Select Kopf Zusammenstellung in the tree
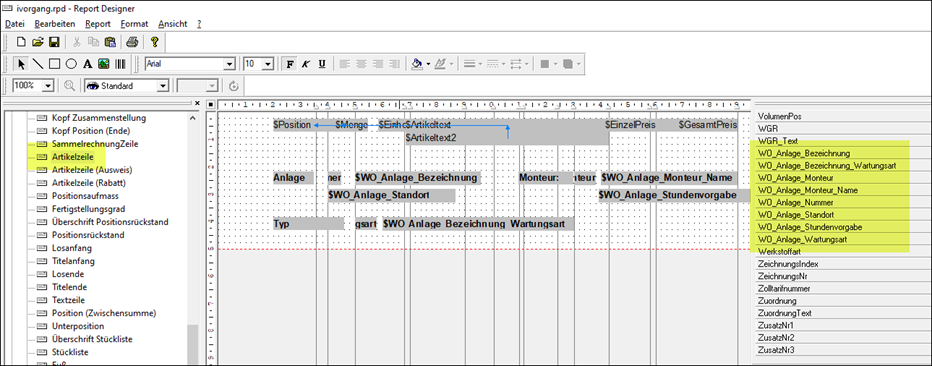 point(98,118)
